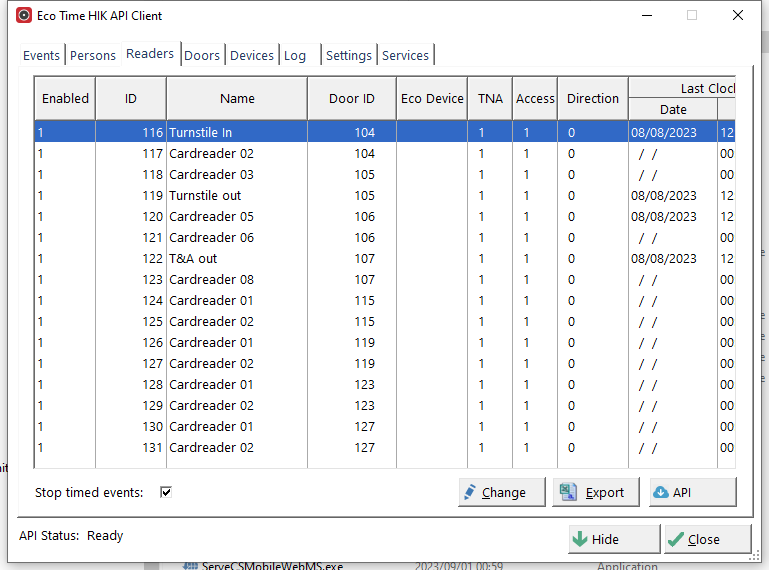Image resolution: width=769 pixels, height=570 pixels.
Task: Click the Eco Time app title icon
Action: click(x=24, y=16)
